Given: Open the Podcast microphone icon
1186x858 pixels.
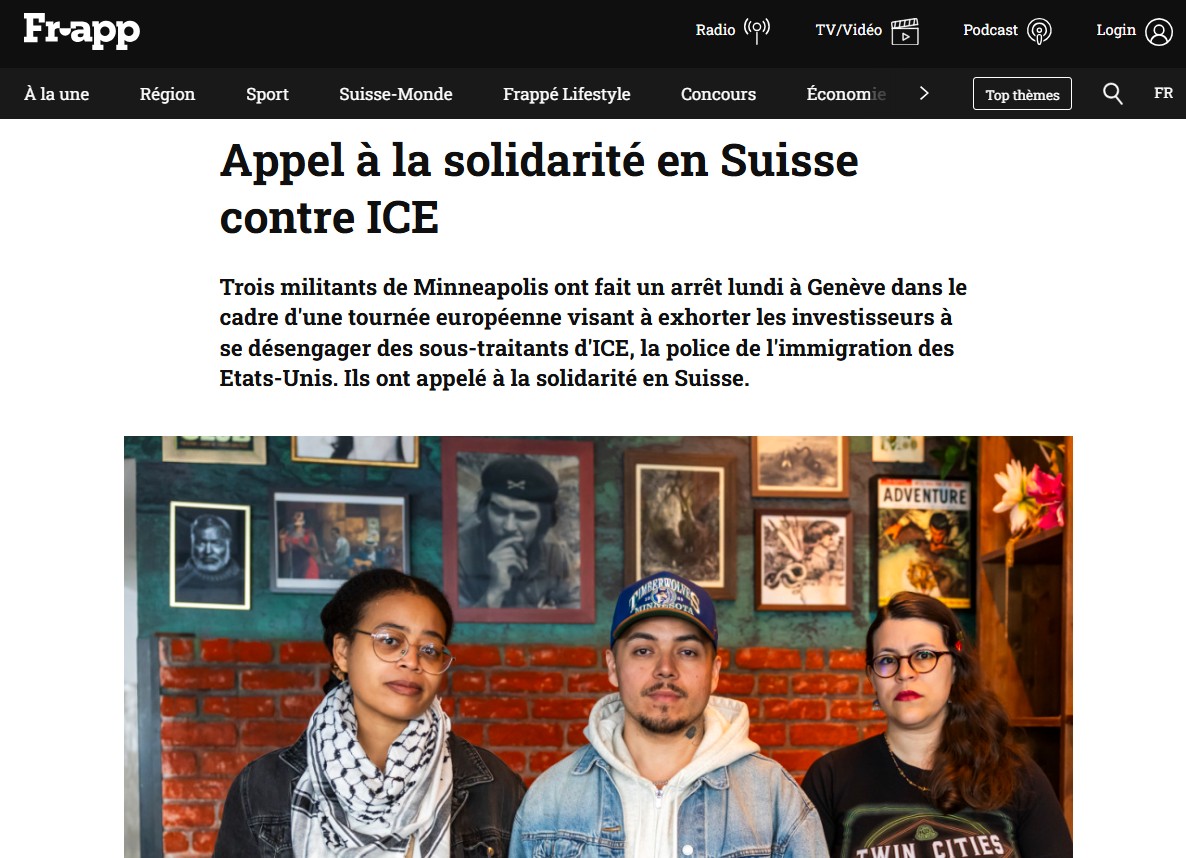Looking at the screenshot, I should [x=1039, y=31].
